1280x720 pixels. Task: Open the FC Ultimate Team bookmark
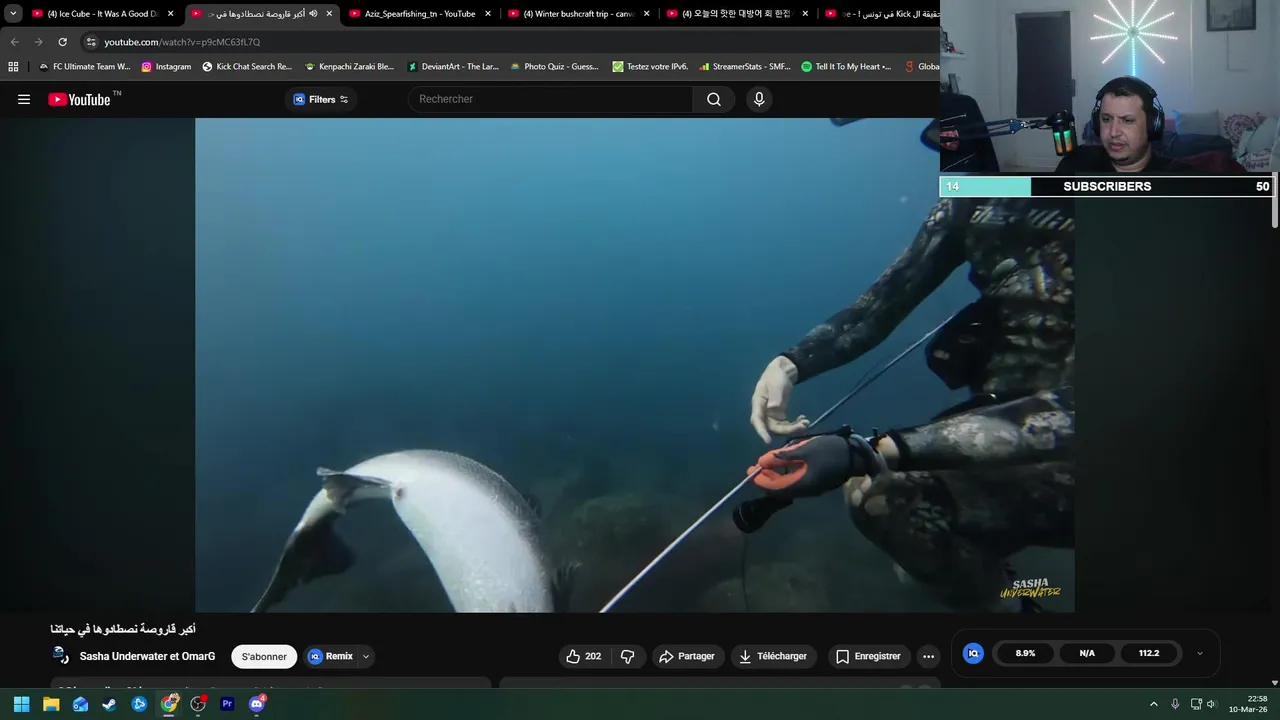(84, 67)
